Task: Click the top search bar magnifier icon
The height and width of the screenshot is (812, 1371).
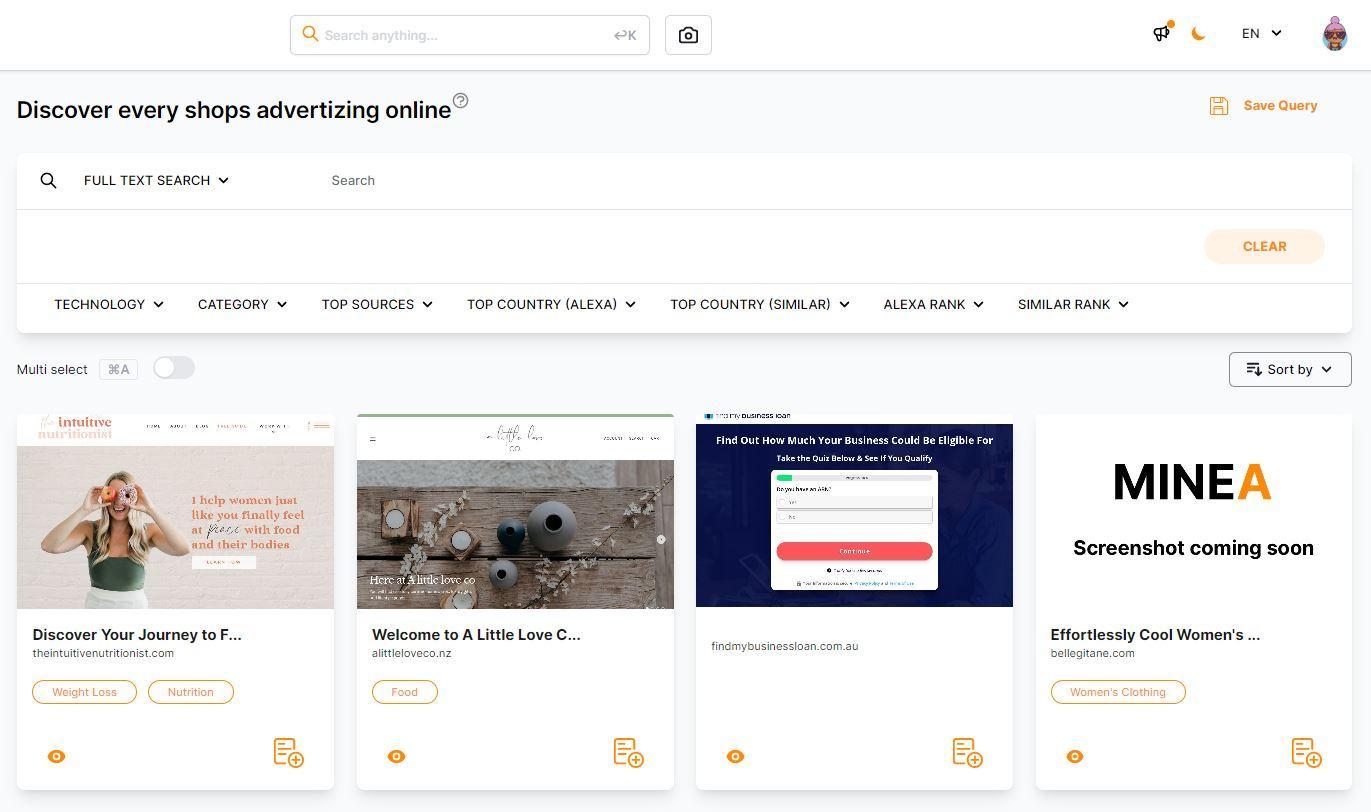Action: click(x=311, y=34)
